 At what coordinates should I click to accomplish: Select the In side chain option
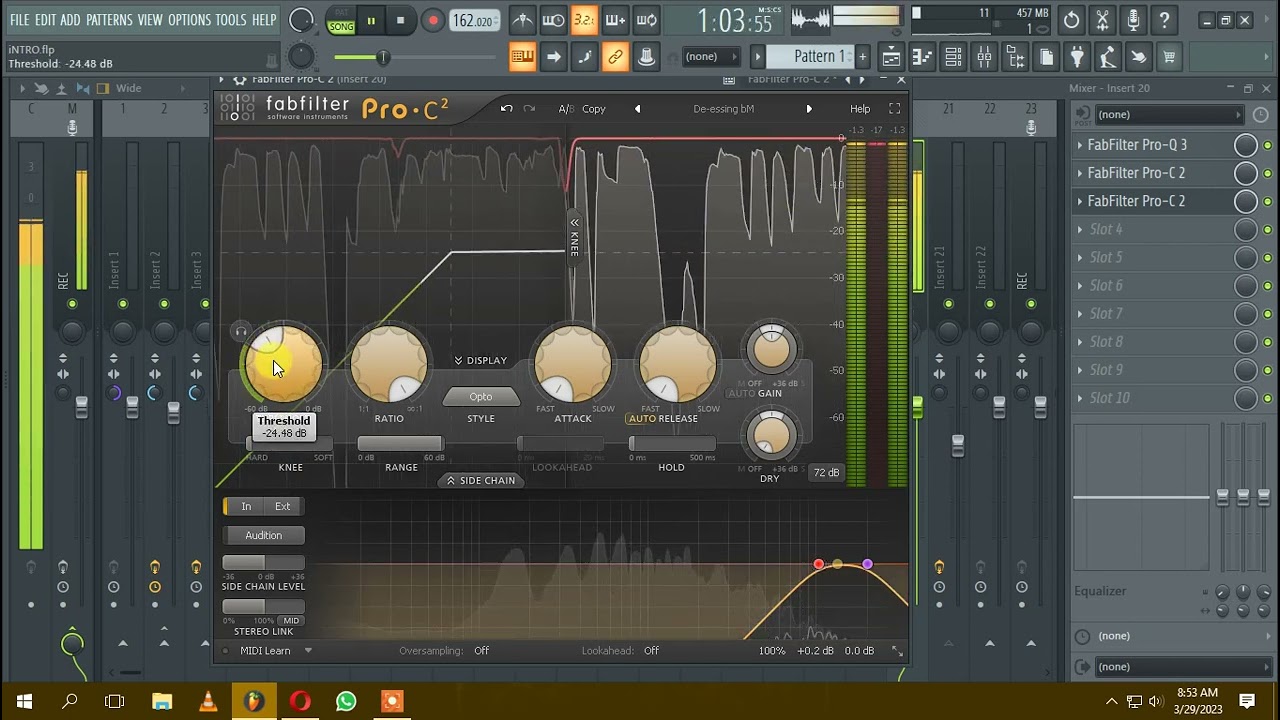246,506
